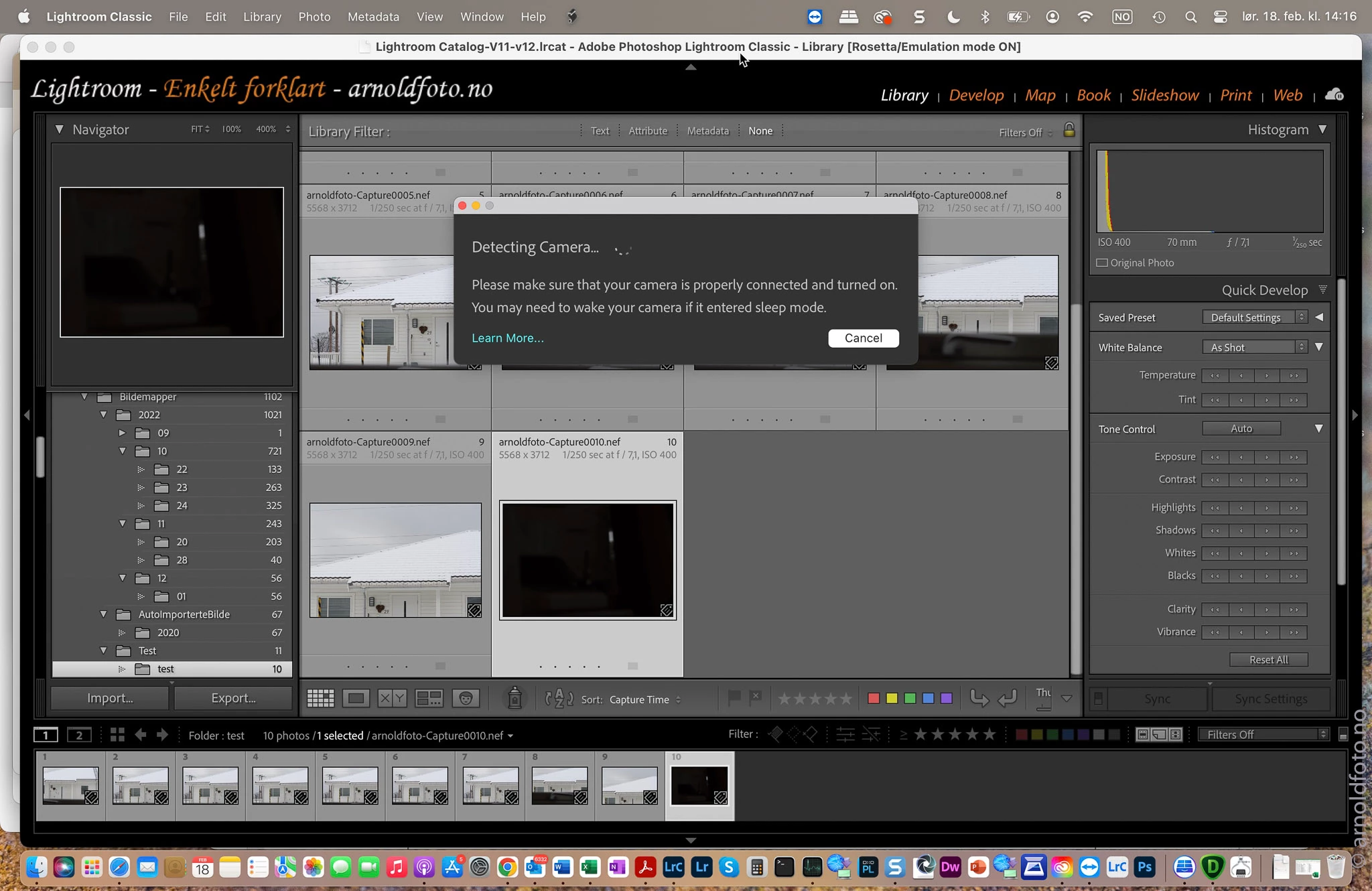Image resolution: width=1372 pixels, height=891 pixels.
Task: Toggle filmstrip filter switch
Action: [x=1343, y=735]
